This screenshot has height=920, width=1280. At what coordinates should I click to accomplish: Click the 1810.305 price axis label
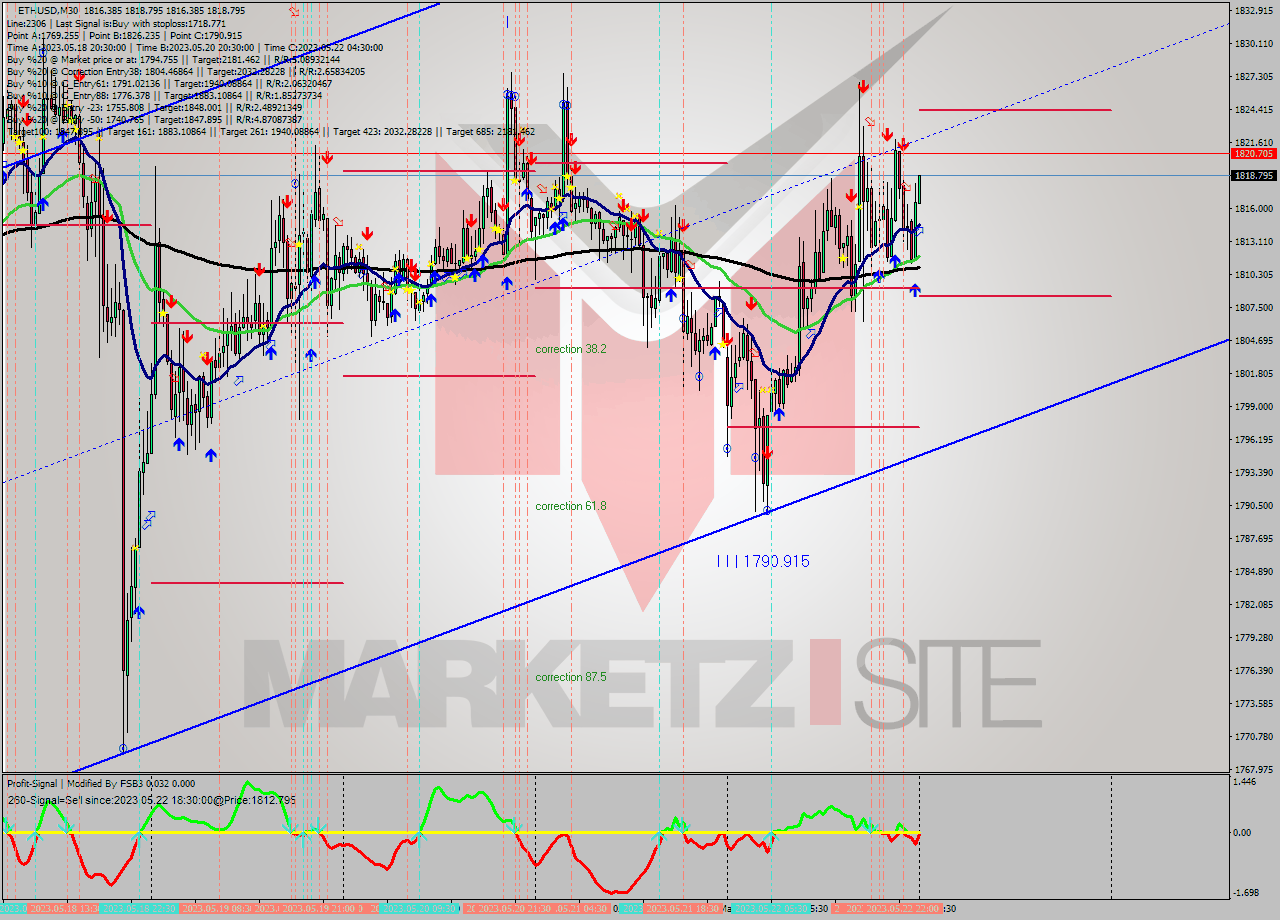[x=1253, y=274]
